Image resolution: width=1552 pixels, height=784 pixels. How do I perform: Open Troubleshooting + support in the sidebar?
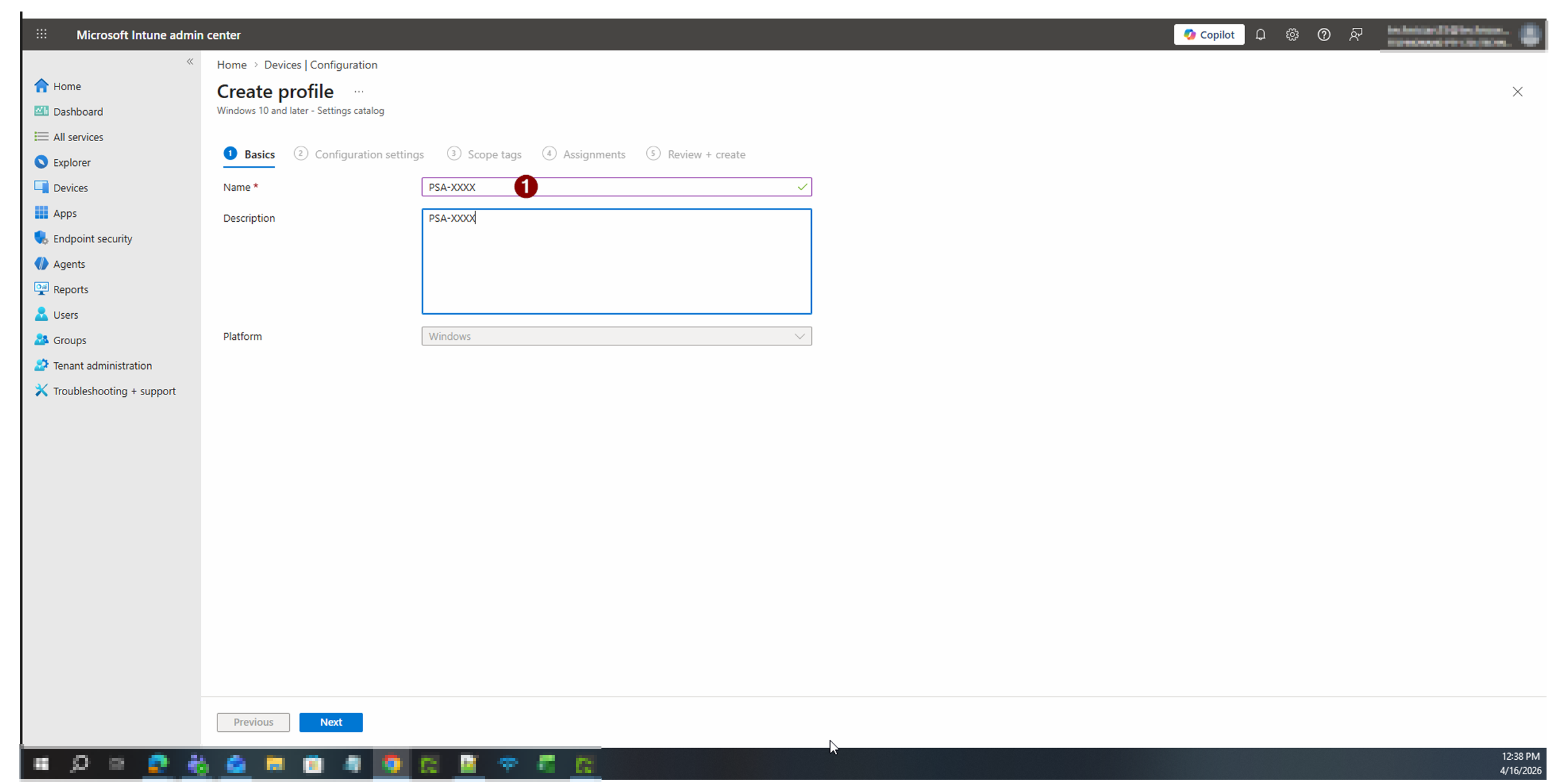pyautogui.click(x=105, y=391)
